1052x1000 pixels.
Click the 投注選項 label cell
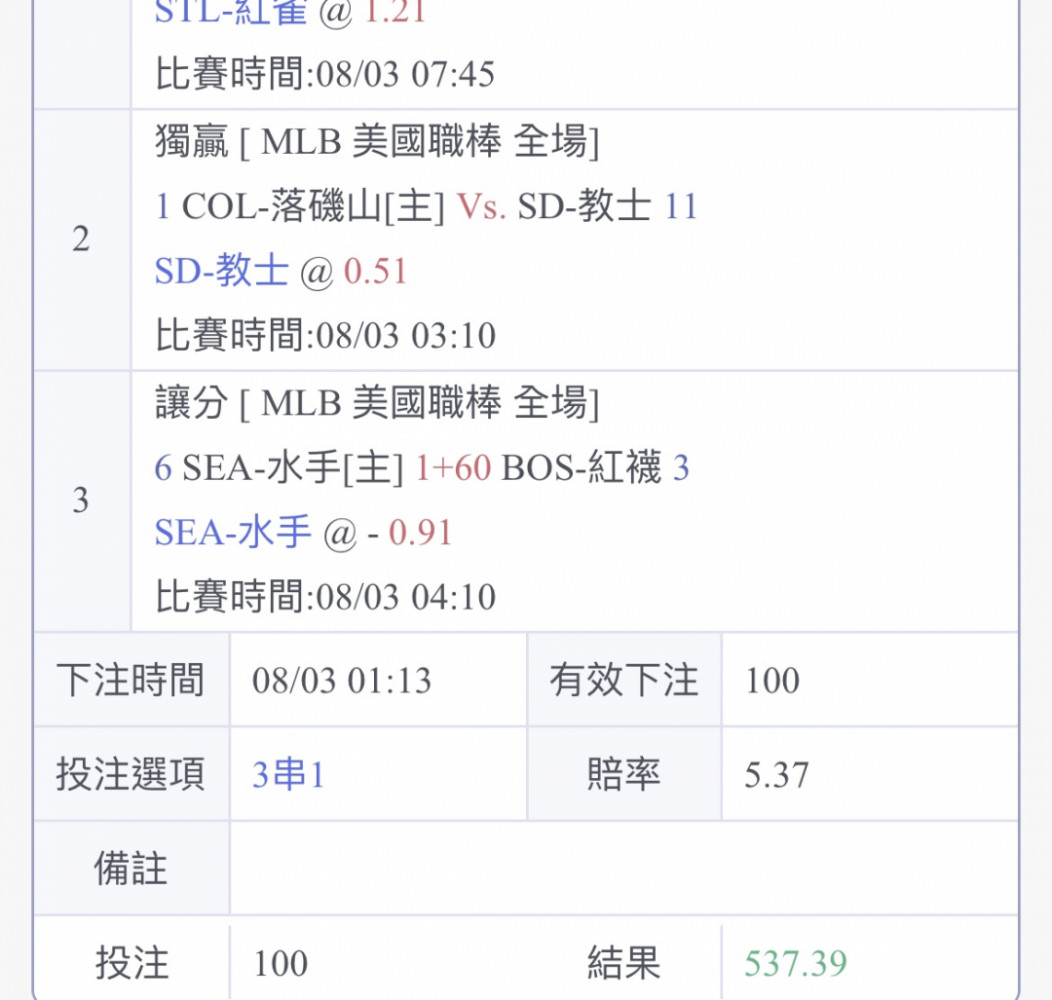pyautogui.click(x=131, y=774)
